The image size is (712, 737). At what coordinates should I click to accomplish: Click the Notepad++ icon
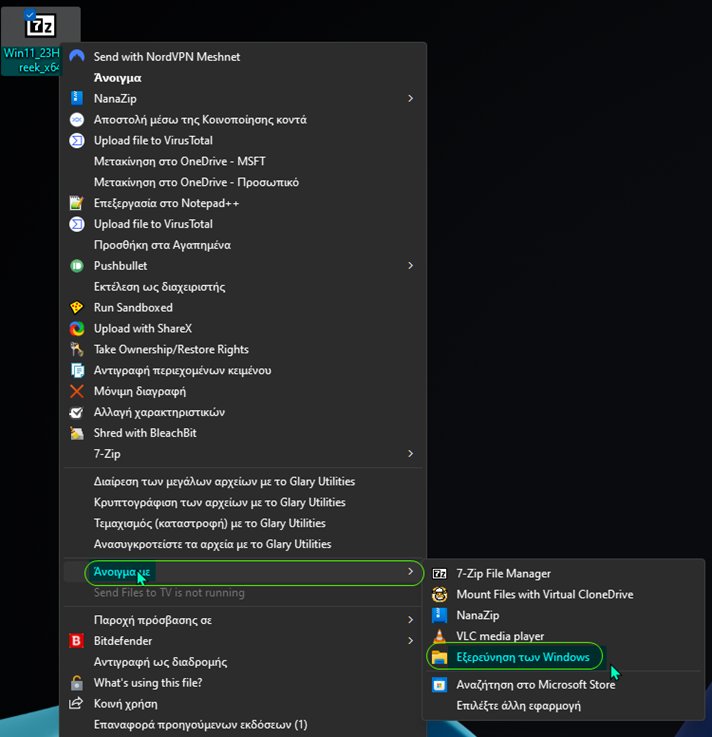click(77, 203)
